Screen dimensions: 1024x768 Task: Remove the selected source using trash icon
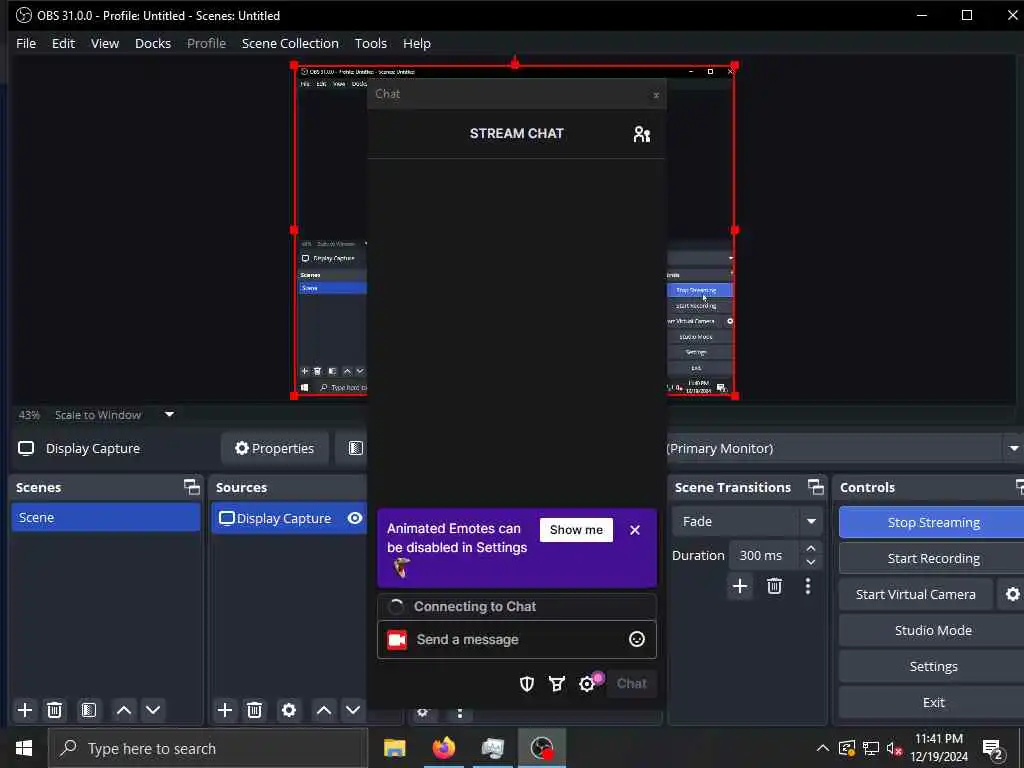255,710
